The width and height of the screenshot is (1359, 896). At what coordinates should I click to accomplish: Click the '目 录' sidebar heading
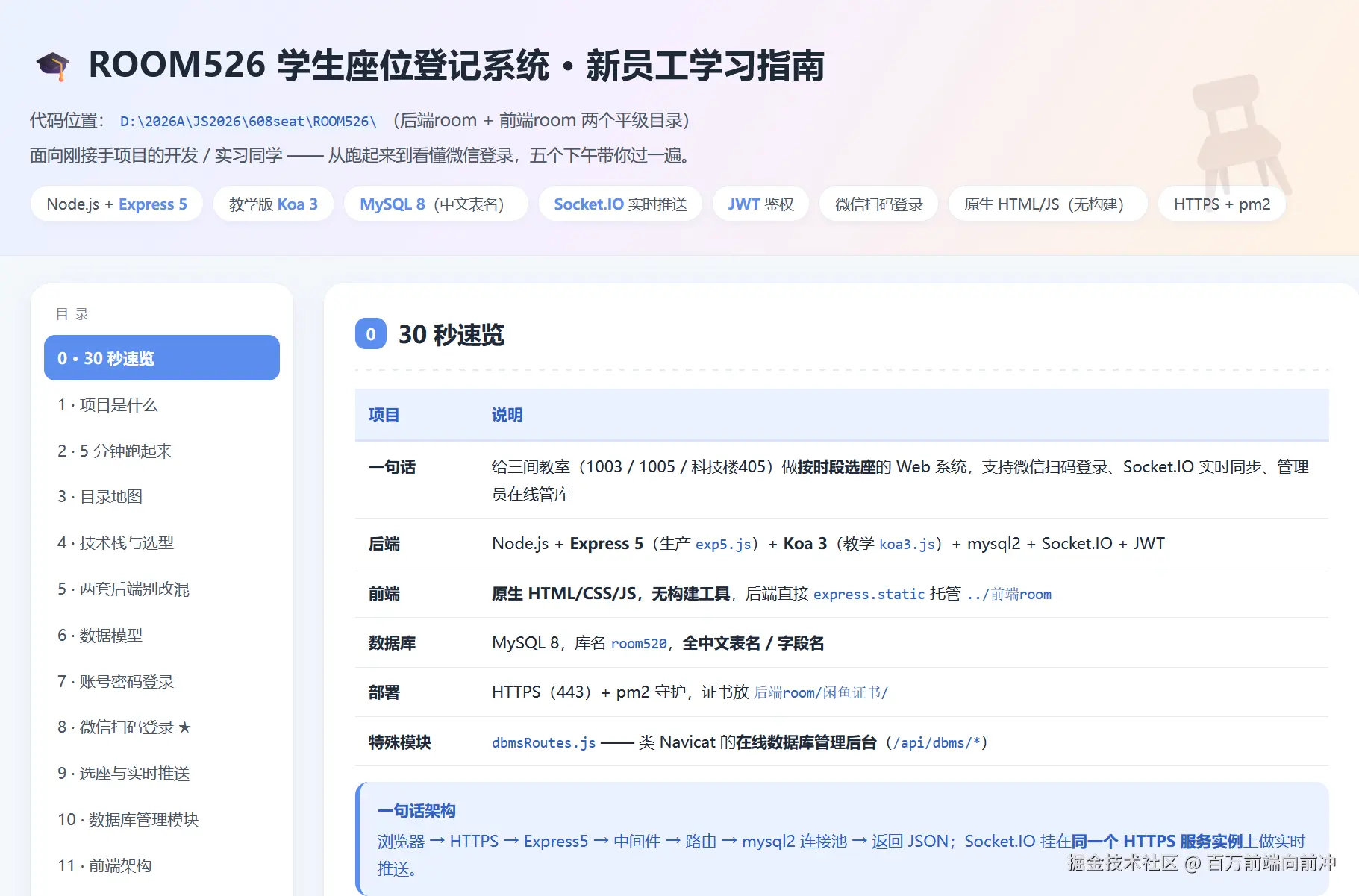click(x=72, y=314)
